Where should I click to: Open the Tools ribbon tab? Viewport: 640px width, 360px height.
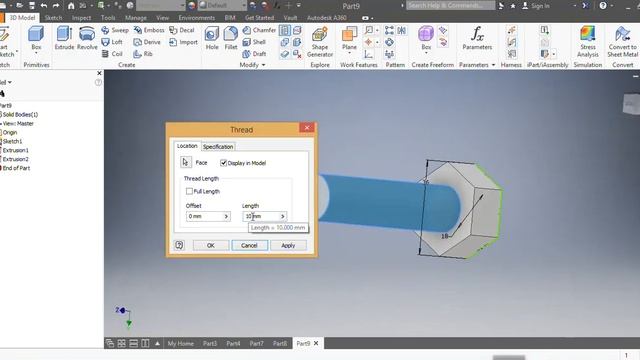(108, 18)
